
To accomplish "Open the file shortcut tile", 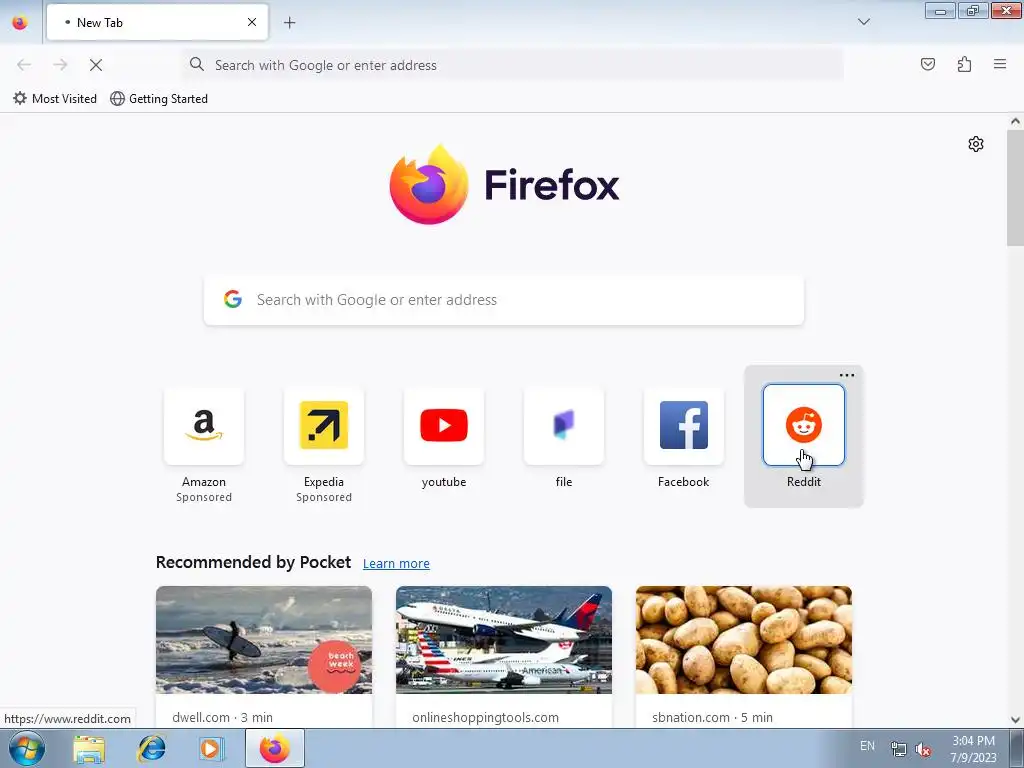I will coord(564,426).
